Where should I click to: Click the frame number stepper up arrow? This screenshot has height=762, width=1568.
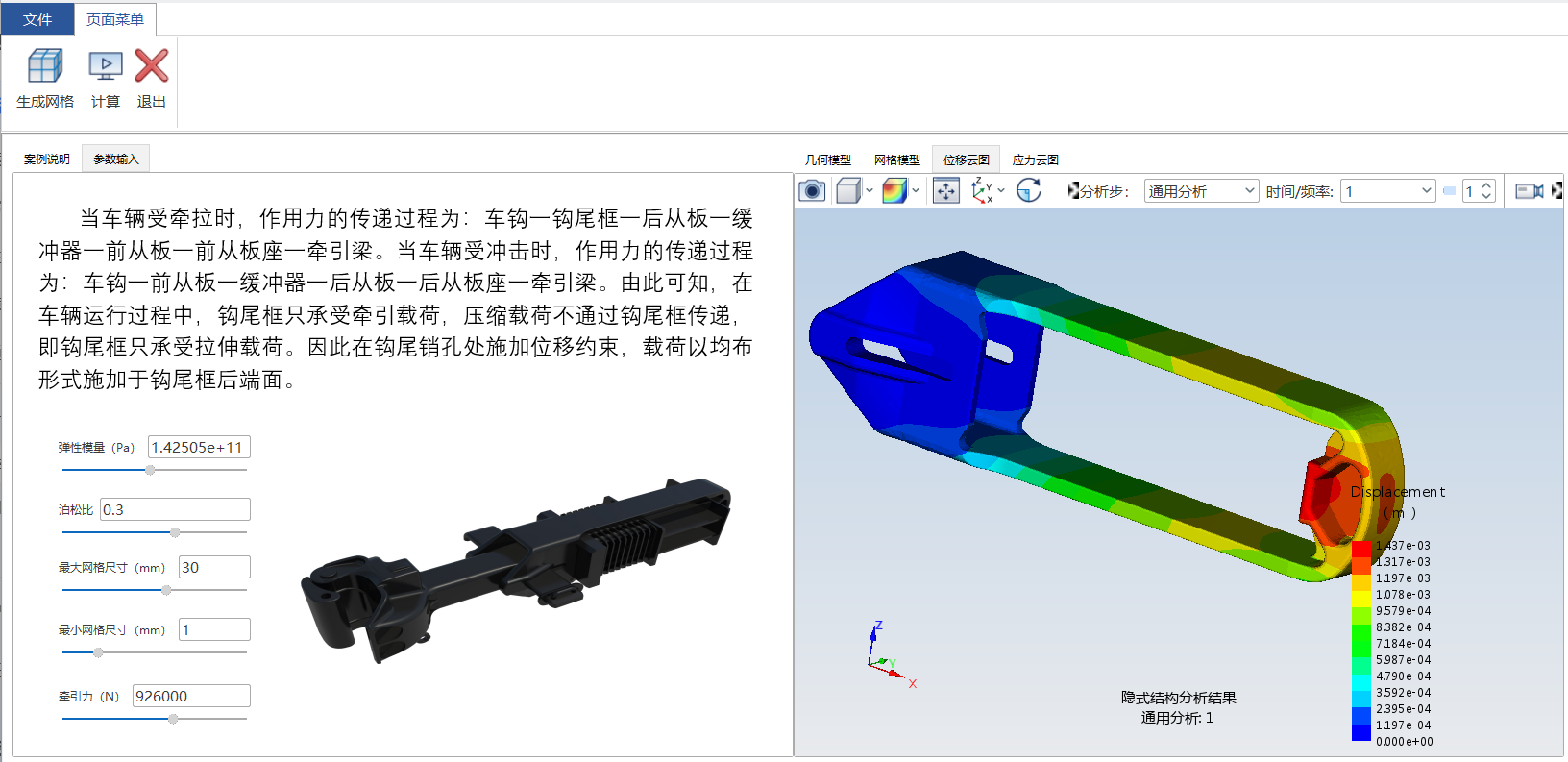[x=1486, y=185]
